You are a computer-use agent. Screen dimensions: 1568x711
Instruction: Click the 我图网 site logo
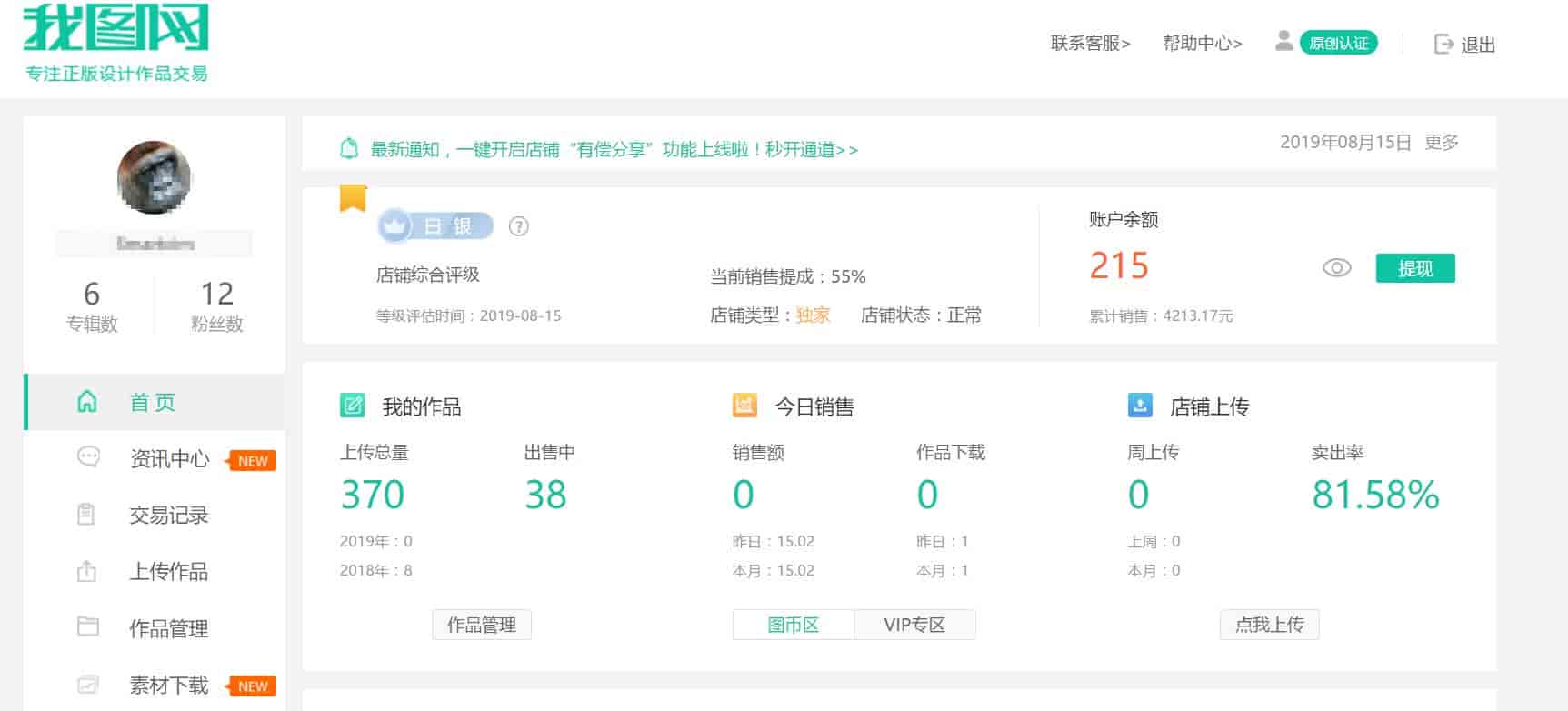click(x=116, y=42)
